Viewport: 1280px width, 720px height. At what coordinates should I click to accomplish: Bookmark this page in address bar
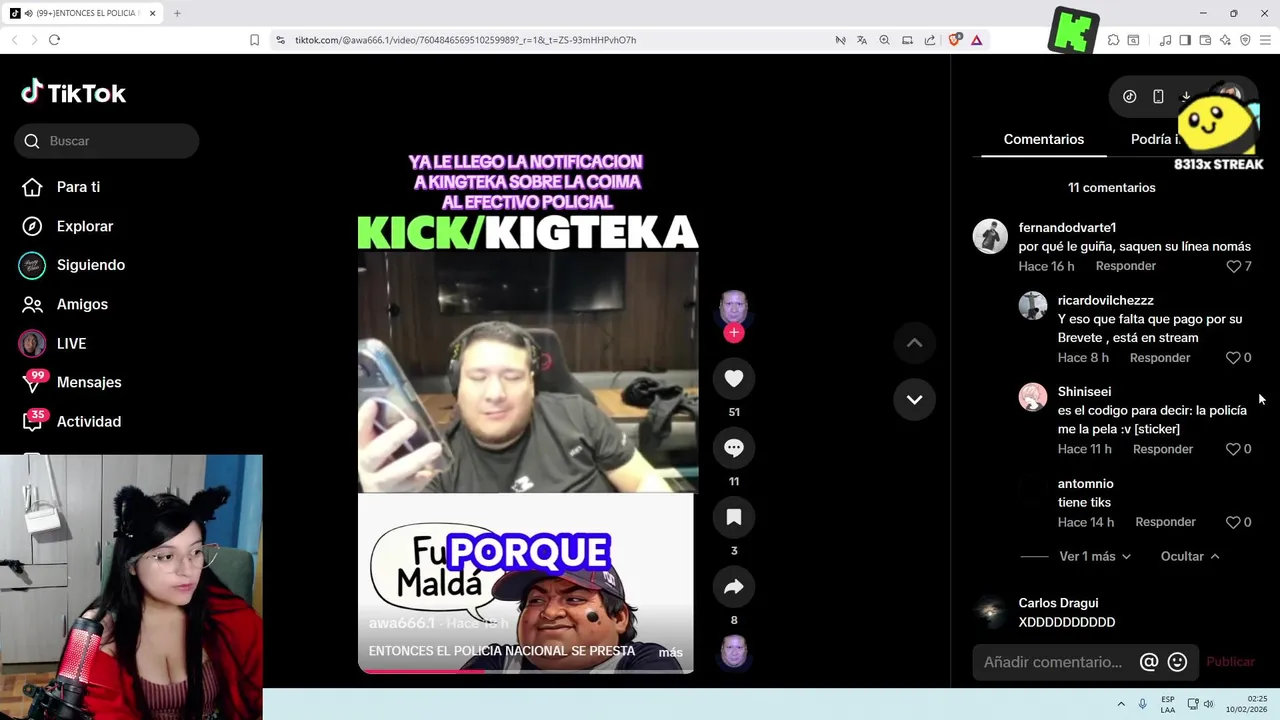tap(254, 40)
